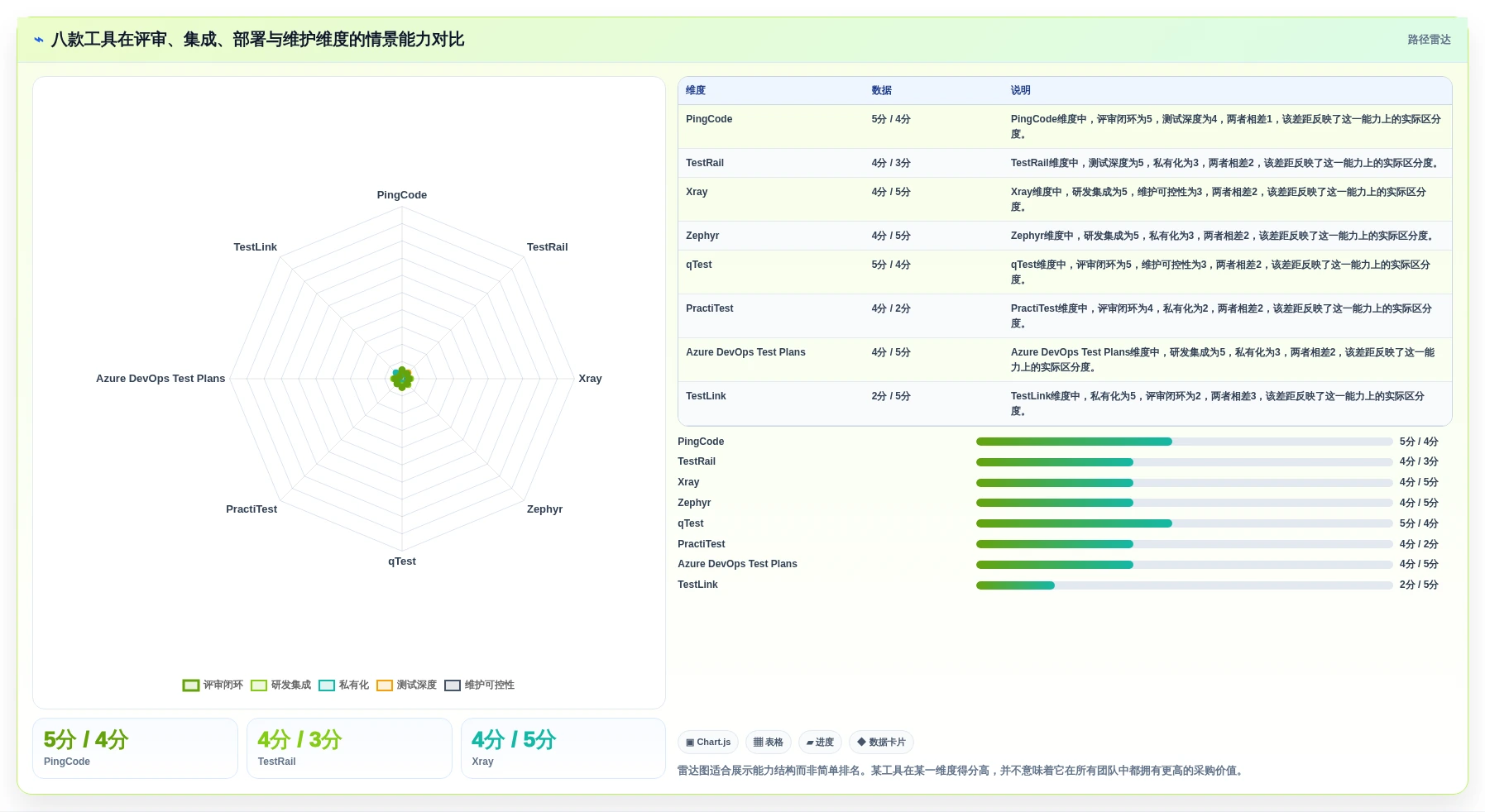This screenshot has height=812, width=1485.
Task: Toggle the 私有化 legend series
Action: point(343,685)
